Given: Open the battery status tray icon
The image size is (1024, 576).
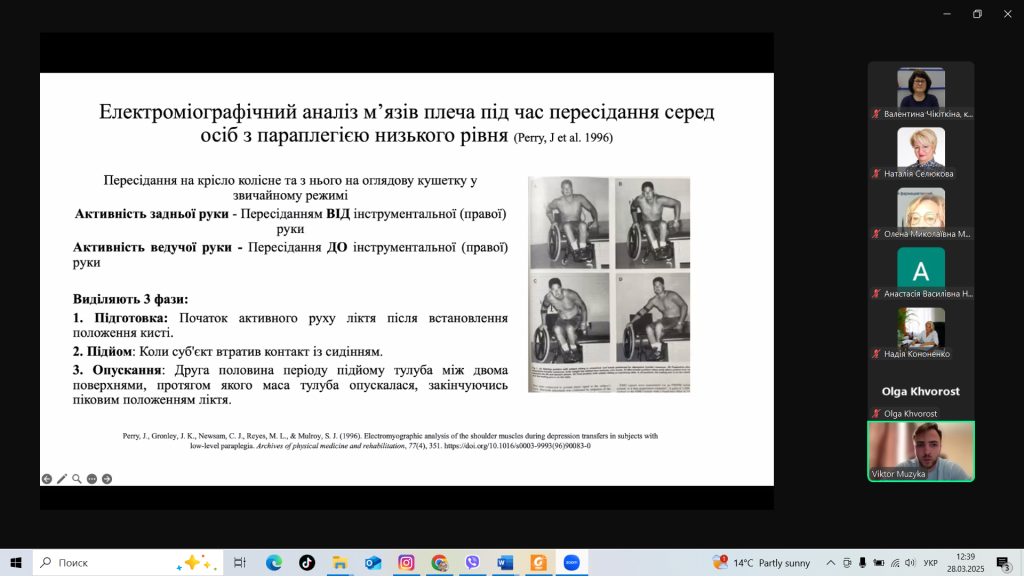Looking at the screenshot, I should pos(879,562).
